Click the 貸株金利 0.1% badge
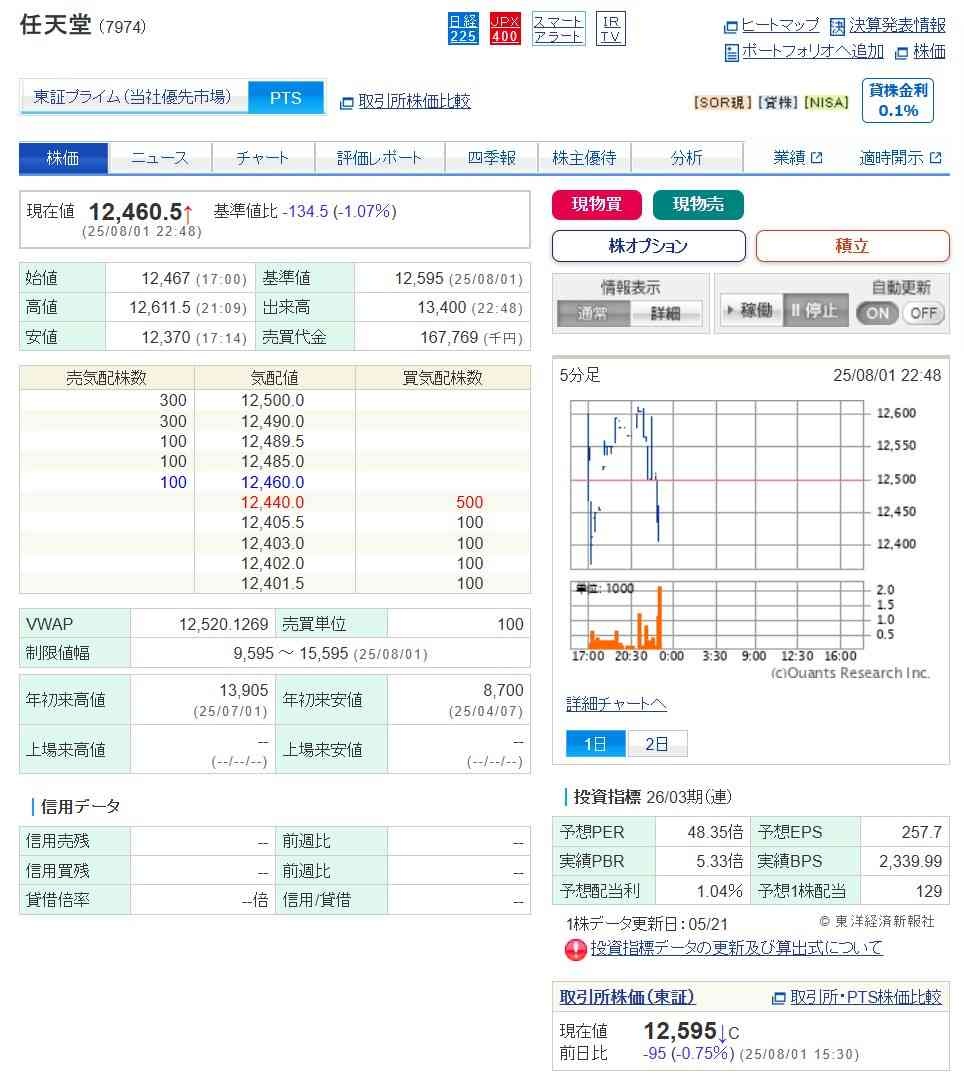The width and height of the screenshot is (964, 1086). click(x=898, y=100)
